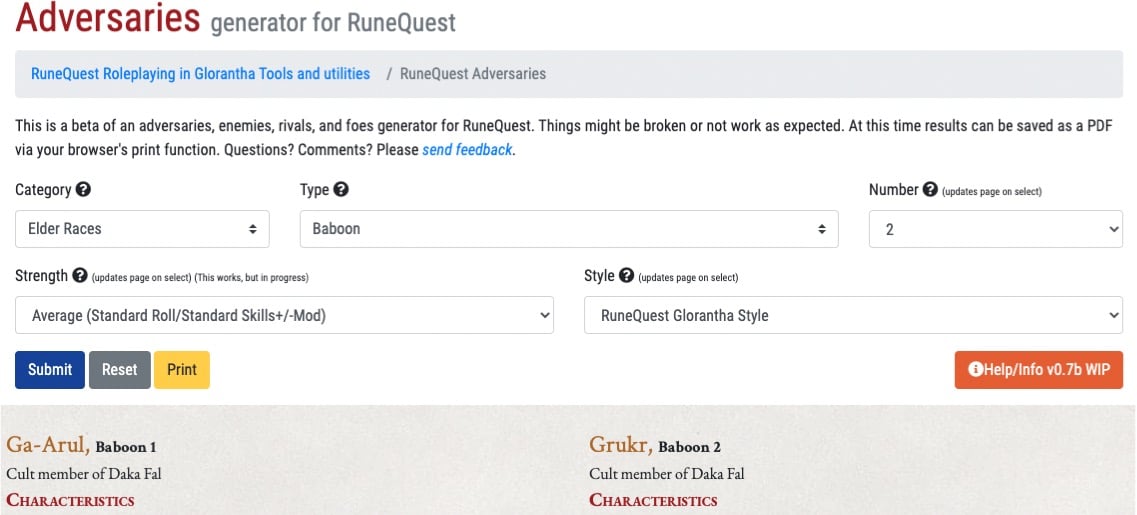Open the Type dropdown showing Baboon
This screenshot has width=1137, height=515.
click(569, 228)
